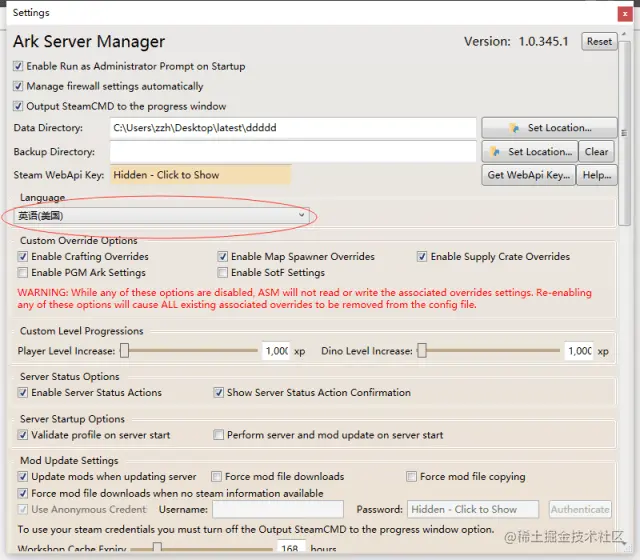Click Ark Server Manager heading
Screen dimensions: 640x560
click(89, 42)
